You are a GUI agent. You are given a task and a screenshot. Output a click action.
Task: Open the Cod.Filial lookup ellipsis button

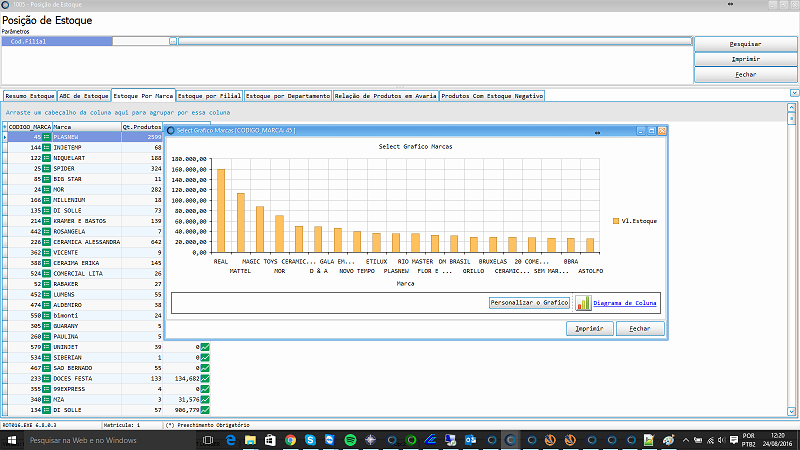click(x=173, y=41)
